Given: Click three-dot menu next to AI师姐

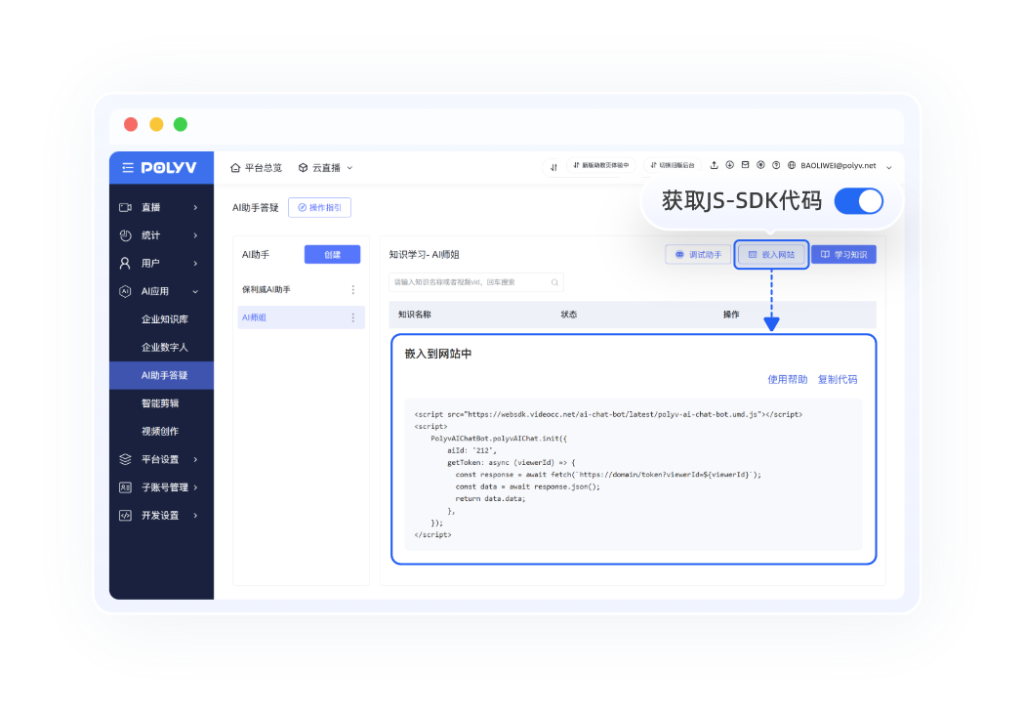Looking at the screenshot, I should (352, 318).
